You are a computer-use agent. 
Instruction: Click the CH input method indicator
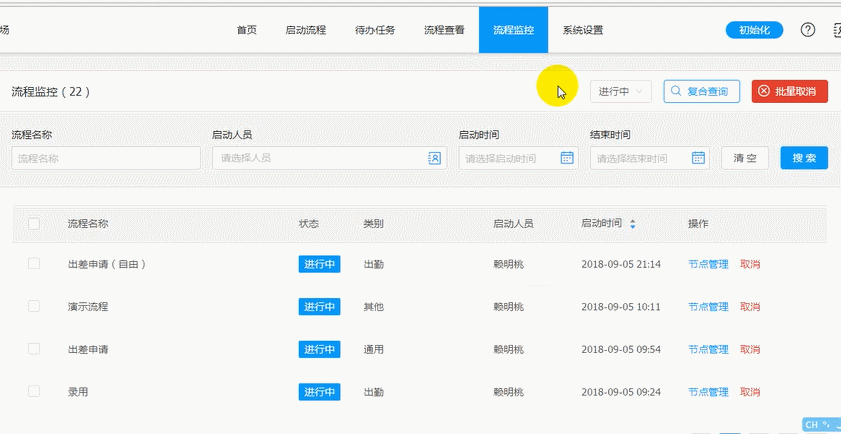click(x=811, y=425)
